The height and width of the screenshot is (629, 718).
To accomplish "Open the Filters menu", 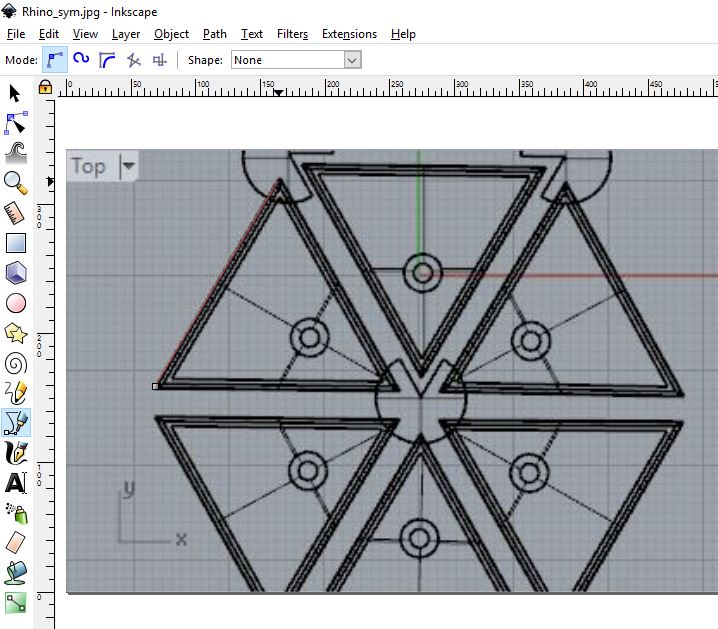I will (292, 34).
